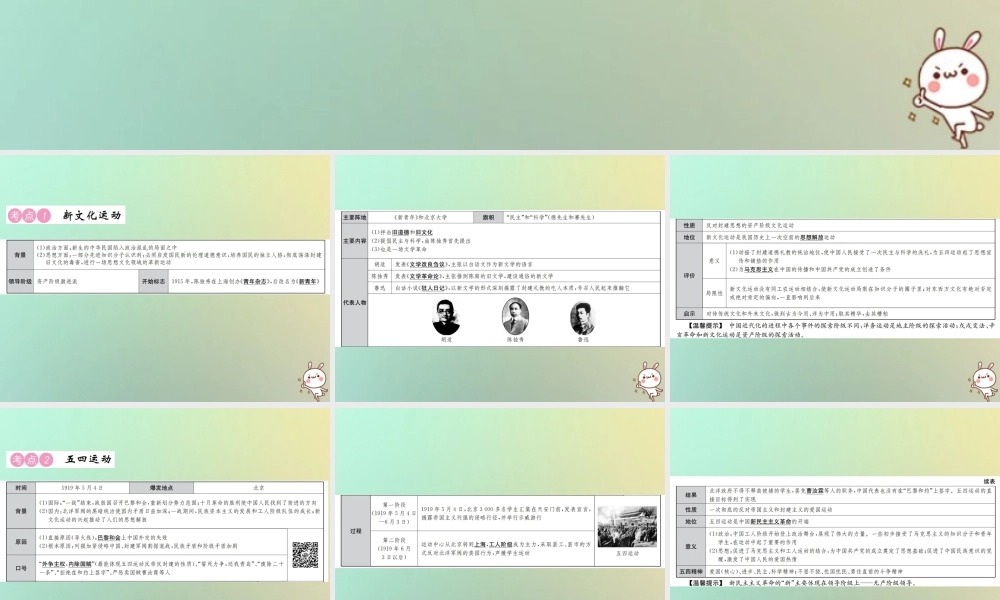This screenshot has width=1000, height=600.
Task: Click the underlined 文学改良刍议 text
Action: pos(427,264)
